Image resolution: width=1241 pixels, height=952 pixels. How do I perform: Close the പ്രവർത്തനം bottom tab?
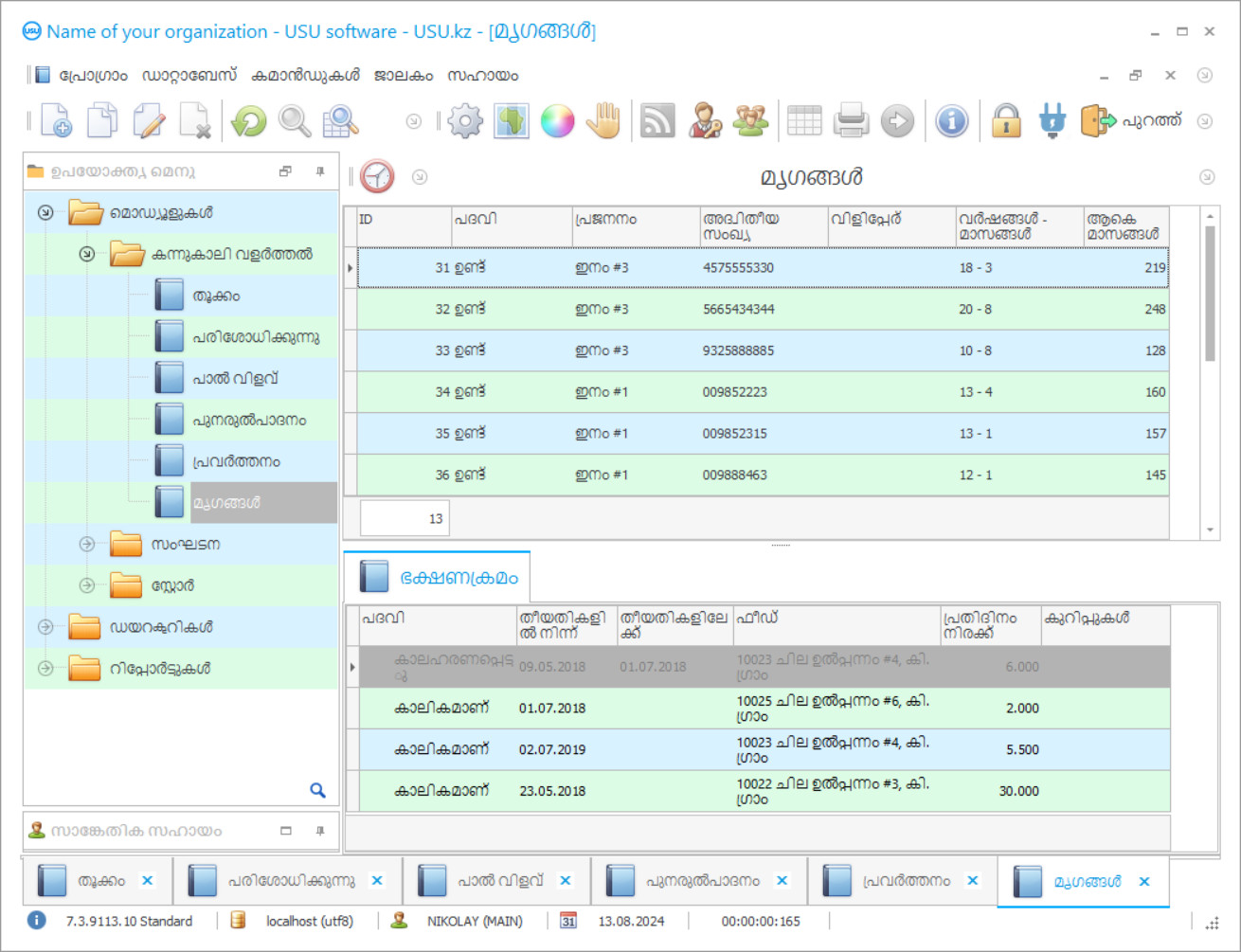click(x=972, y=881)
